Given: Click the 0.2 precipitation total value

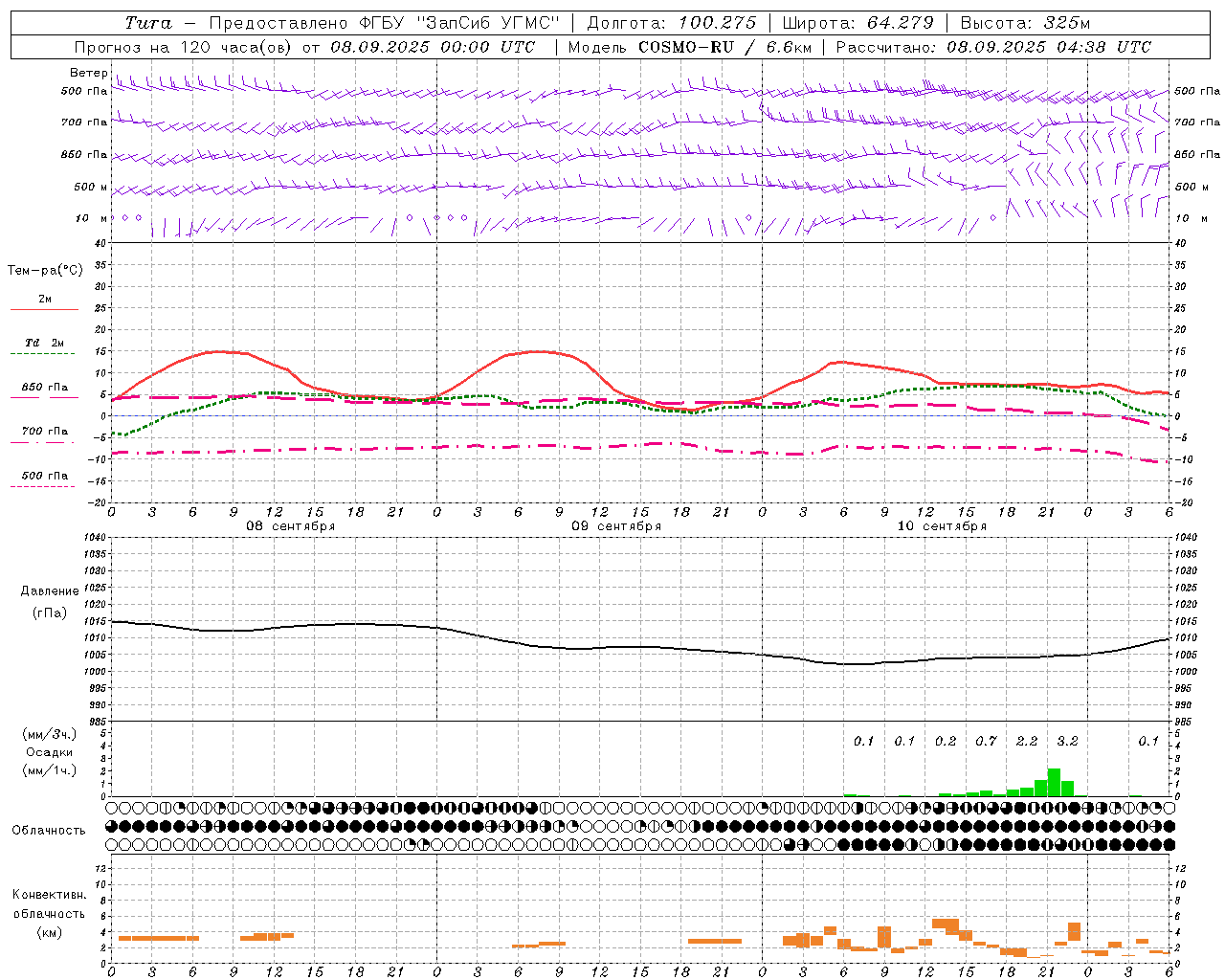Looking at the screenshot, I should pos(946,742).
